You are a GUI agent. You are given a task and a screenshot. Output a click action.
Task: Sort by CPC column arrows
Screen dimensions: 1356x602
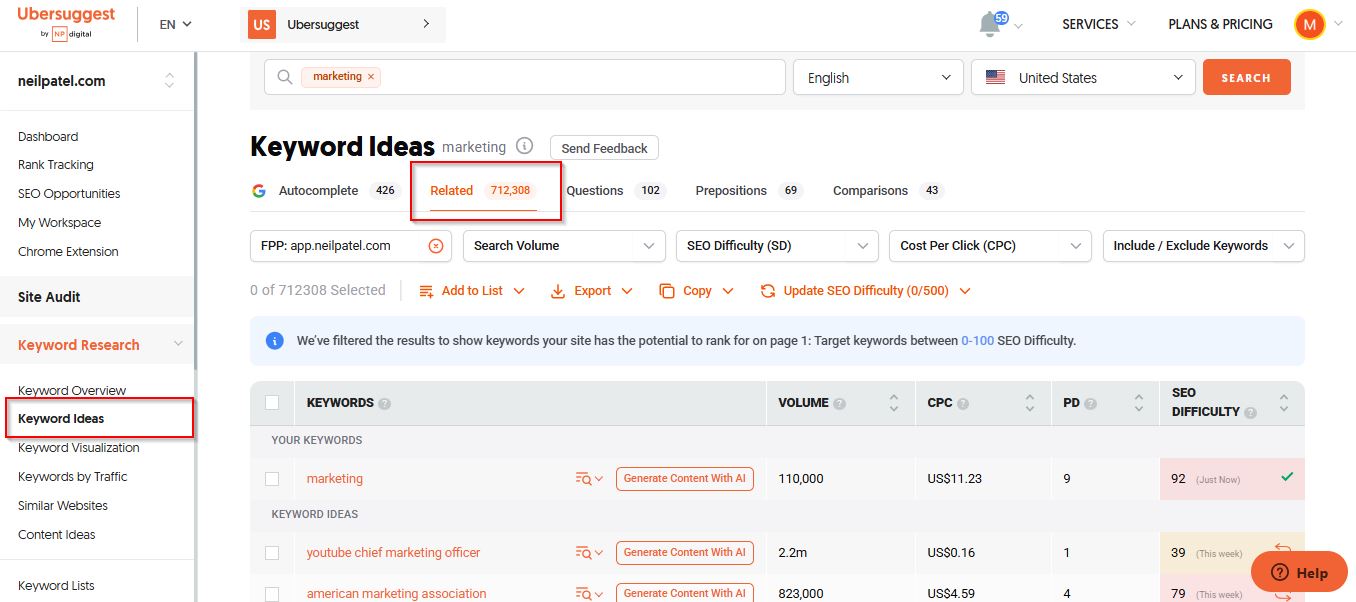pyautogui.click(x=1030, y=403)
